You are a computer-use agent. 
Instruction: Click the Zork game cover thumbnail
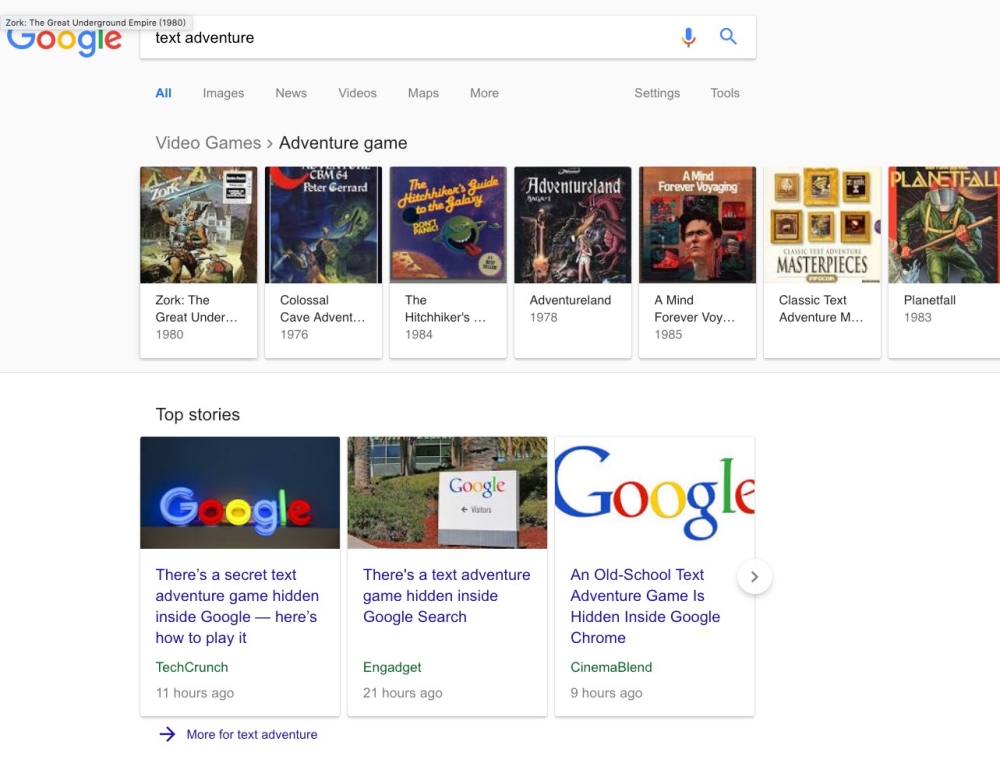[x=198, y=225]
